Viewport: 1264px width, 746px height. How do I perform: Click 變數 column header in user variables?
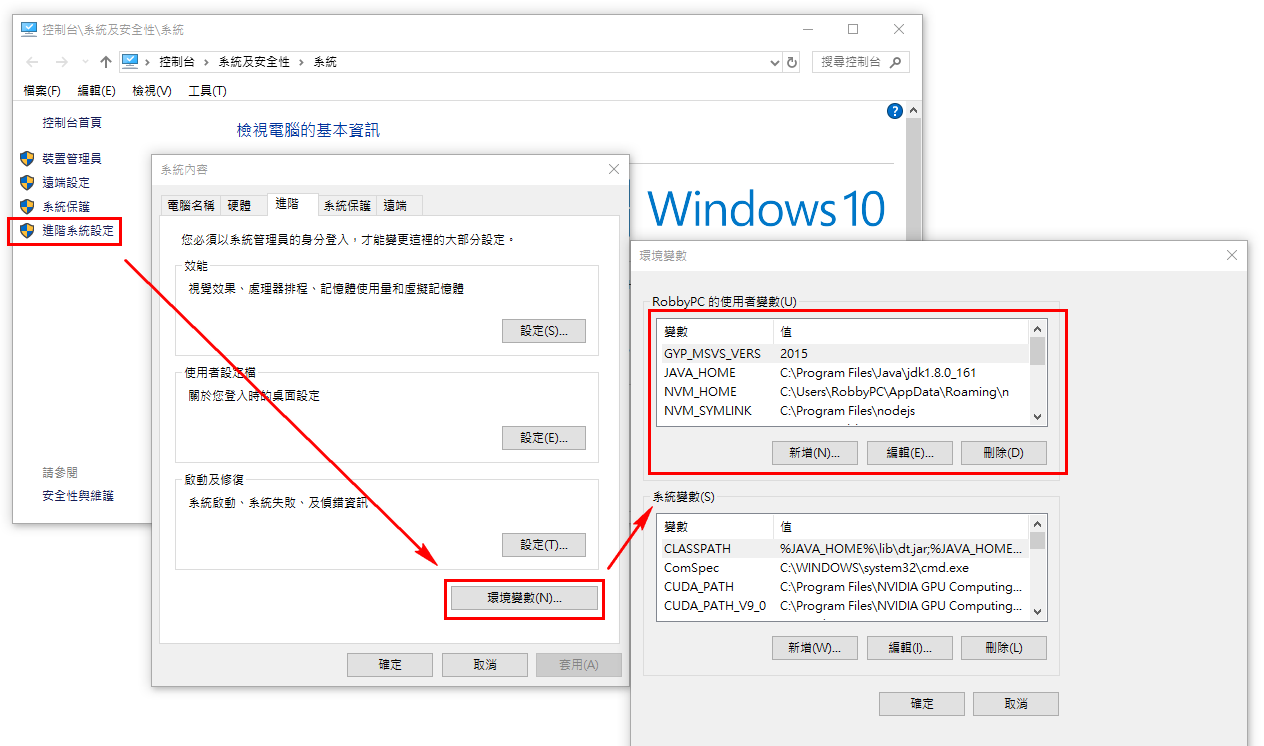point(715,332)
